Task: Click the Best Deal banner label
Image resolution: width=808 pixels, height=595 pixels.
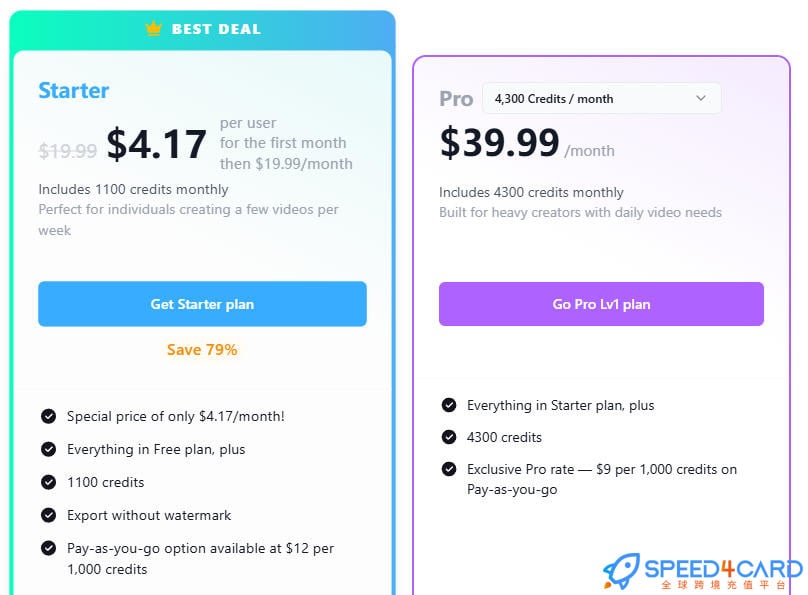Action: 216,29
